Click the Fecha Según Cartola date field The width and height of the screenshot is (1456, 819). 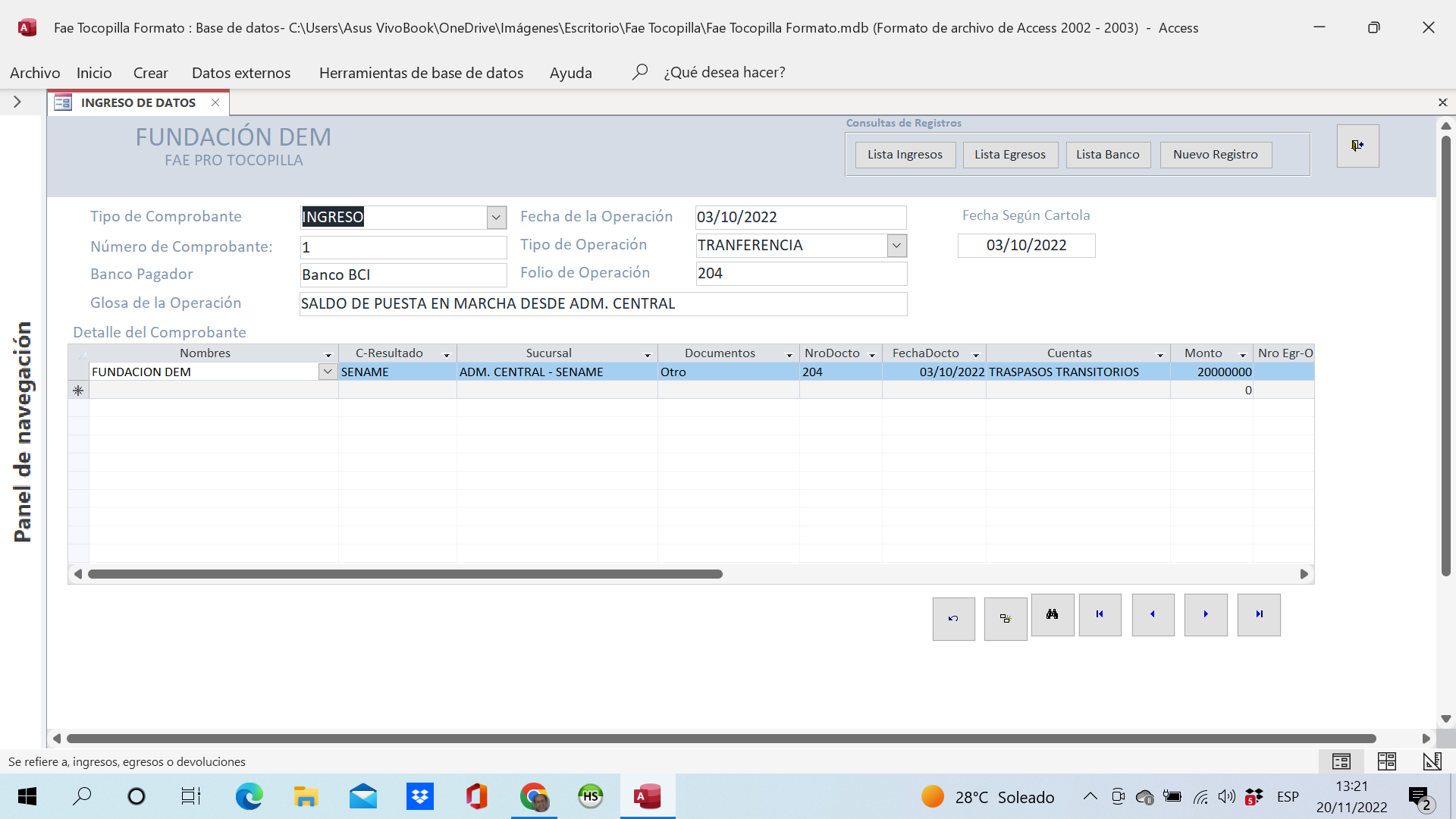(1026, 245)
